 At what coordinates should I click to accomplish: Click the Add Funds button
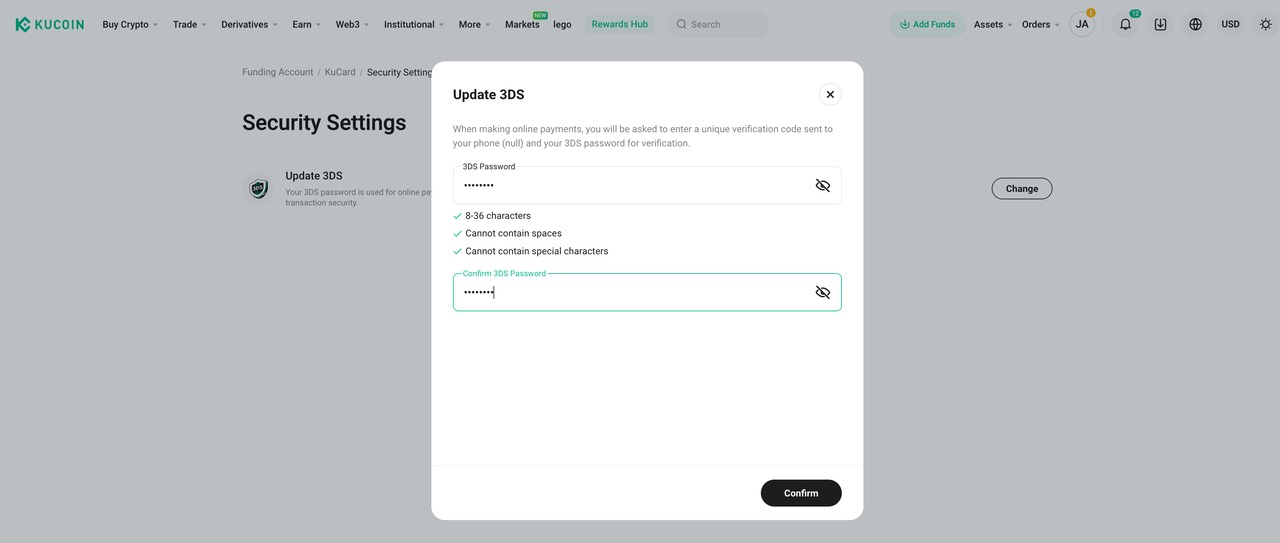point(927,24)
